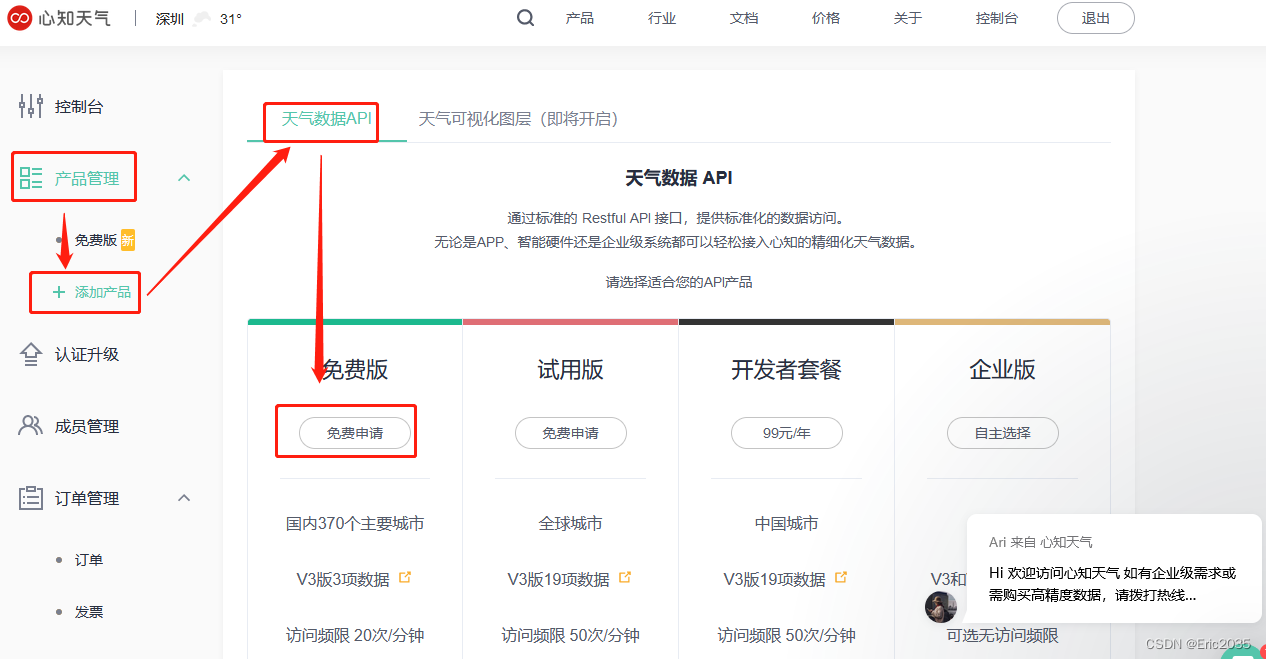The image size is (1266, 659).
Task: Select the 天气数据API tab
Action: click(x=327, y=119)
